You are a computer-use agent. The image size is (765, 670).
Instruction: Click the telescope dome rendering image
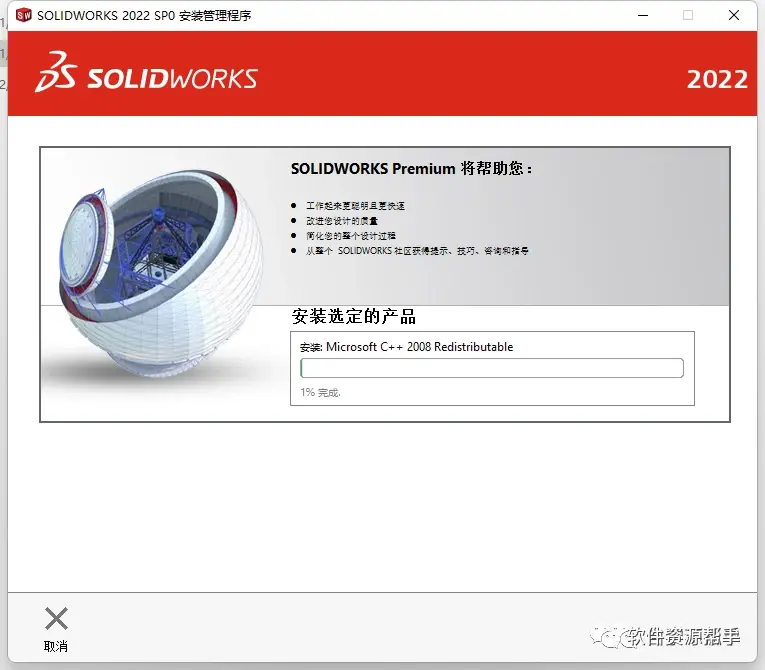[x=160, y=274]
